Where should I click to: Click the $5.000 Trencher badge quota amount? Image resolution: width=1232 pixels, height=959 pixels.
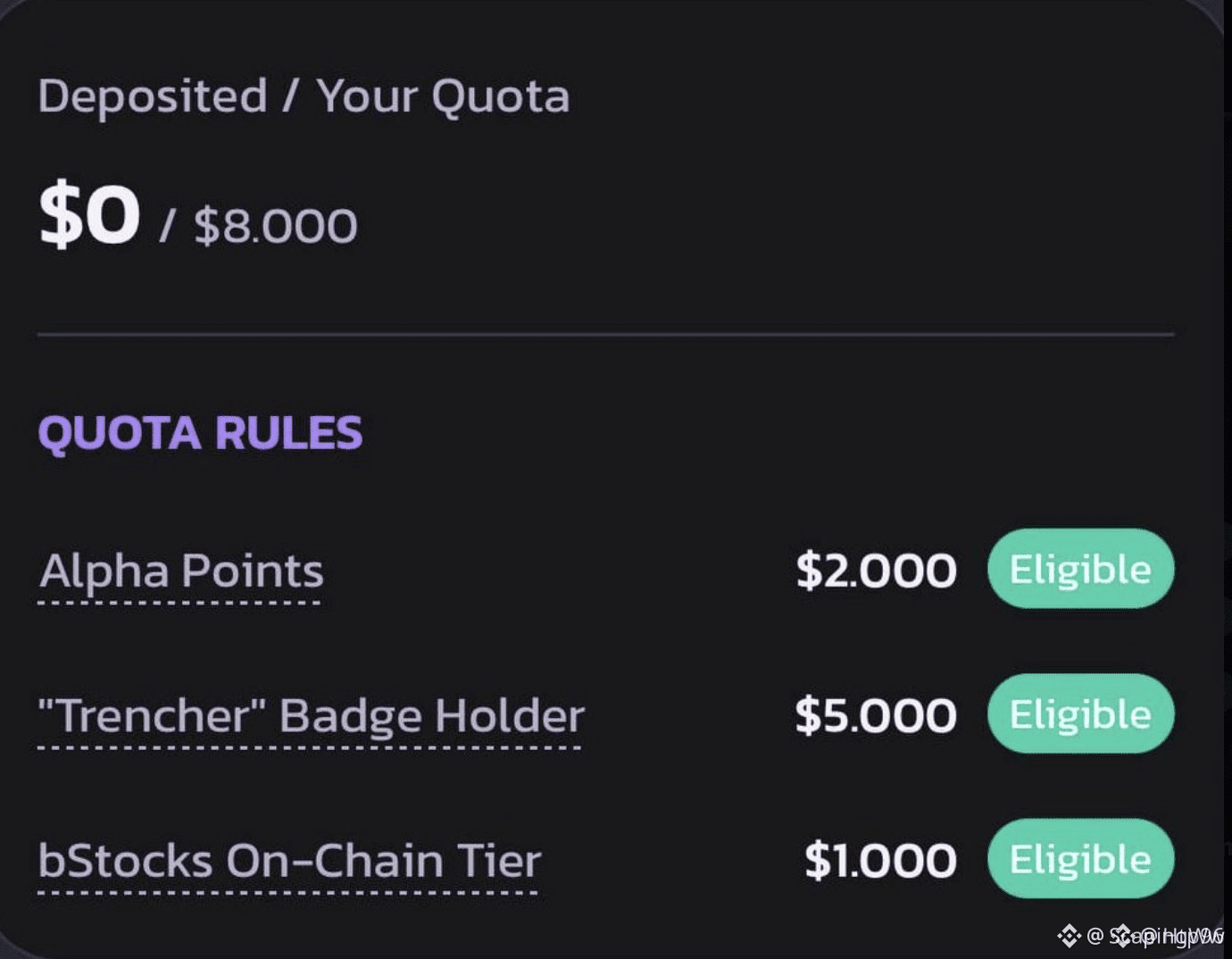(876, 715)
